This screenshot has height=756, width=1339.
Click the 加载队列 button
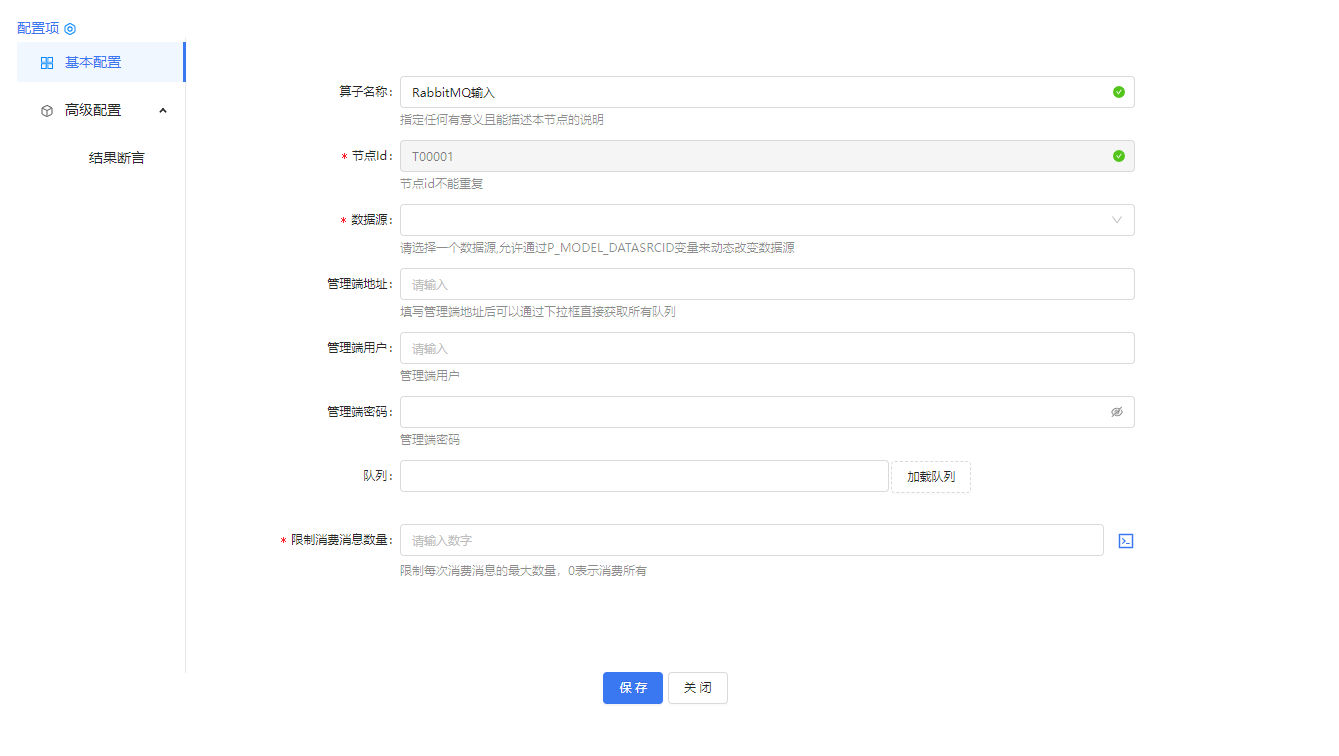tap(930, 477)
